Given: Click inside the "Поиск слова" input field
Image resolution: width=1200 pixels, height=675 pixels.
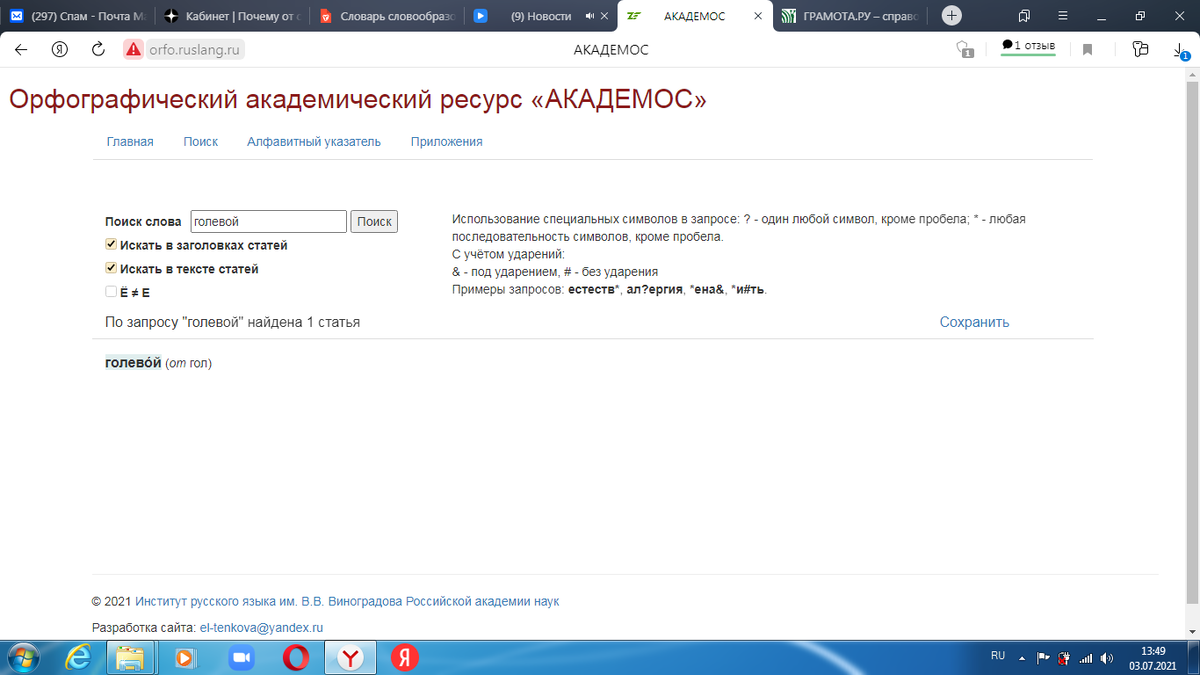Looking at the screenshot, I should pyautogui.click(x=268, y=221).
